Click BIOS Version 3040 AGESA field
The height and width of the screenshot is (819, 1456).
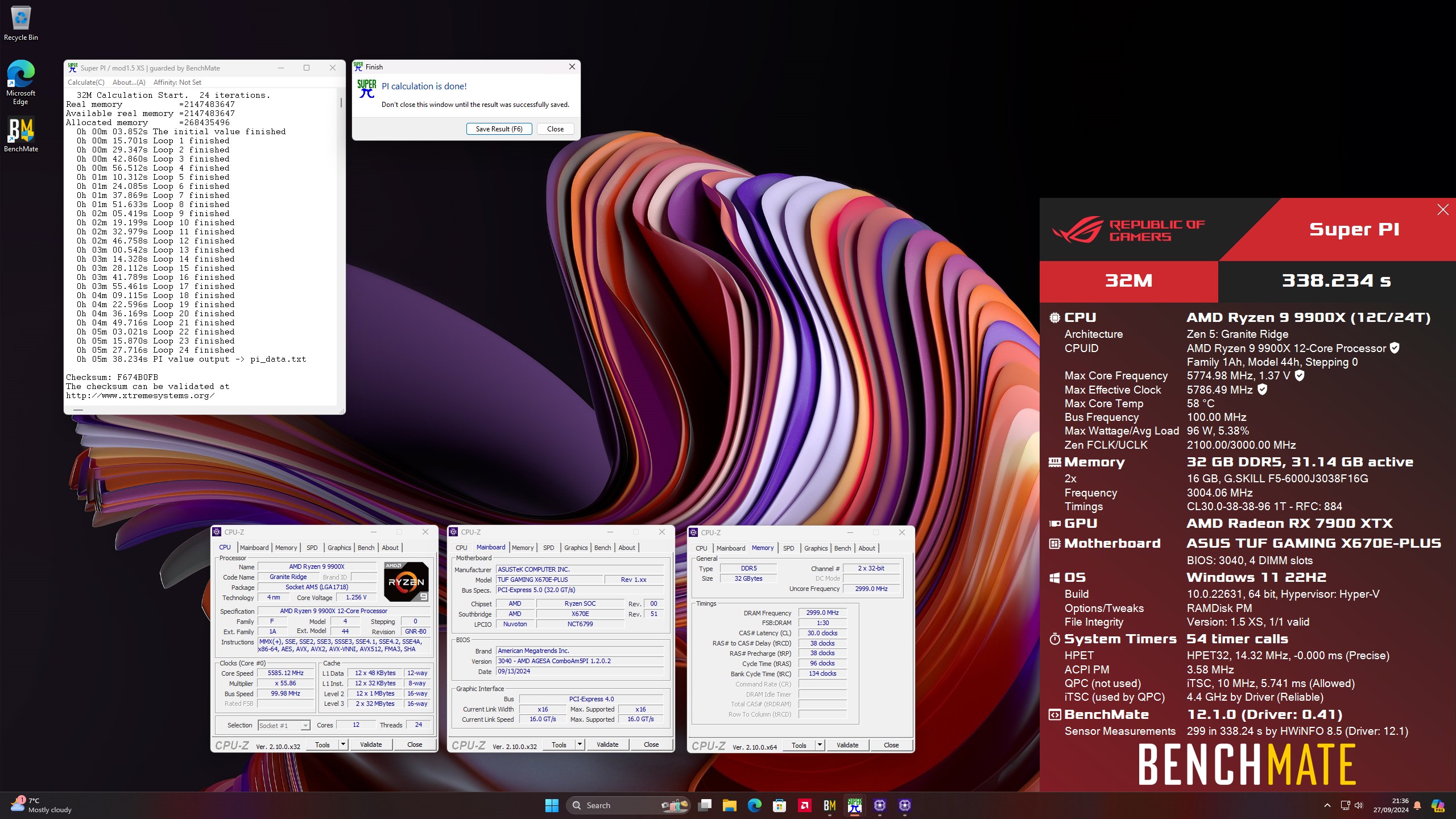580,661
